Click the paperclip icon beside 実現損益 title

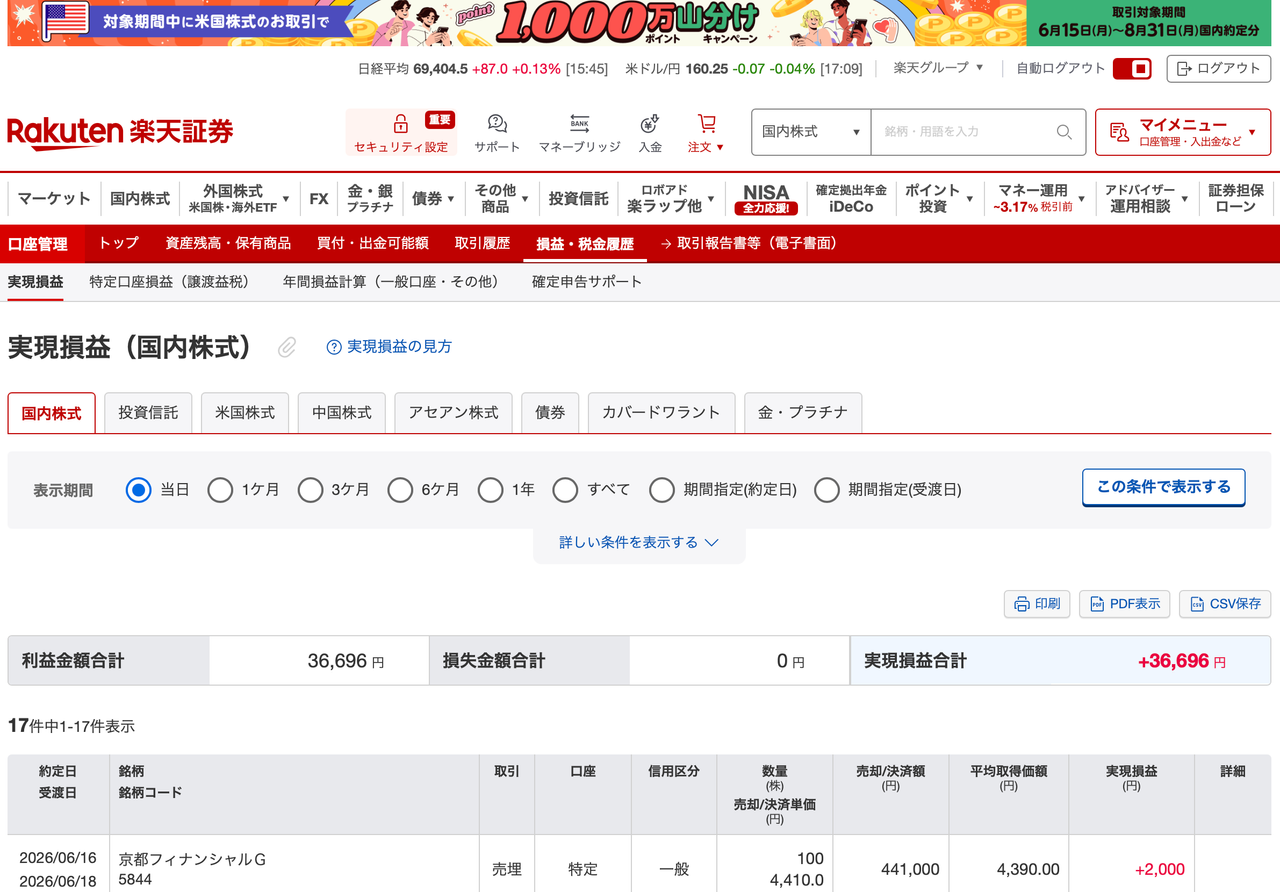pos(287,347)
